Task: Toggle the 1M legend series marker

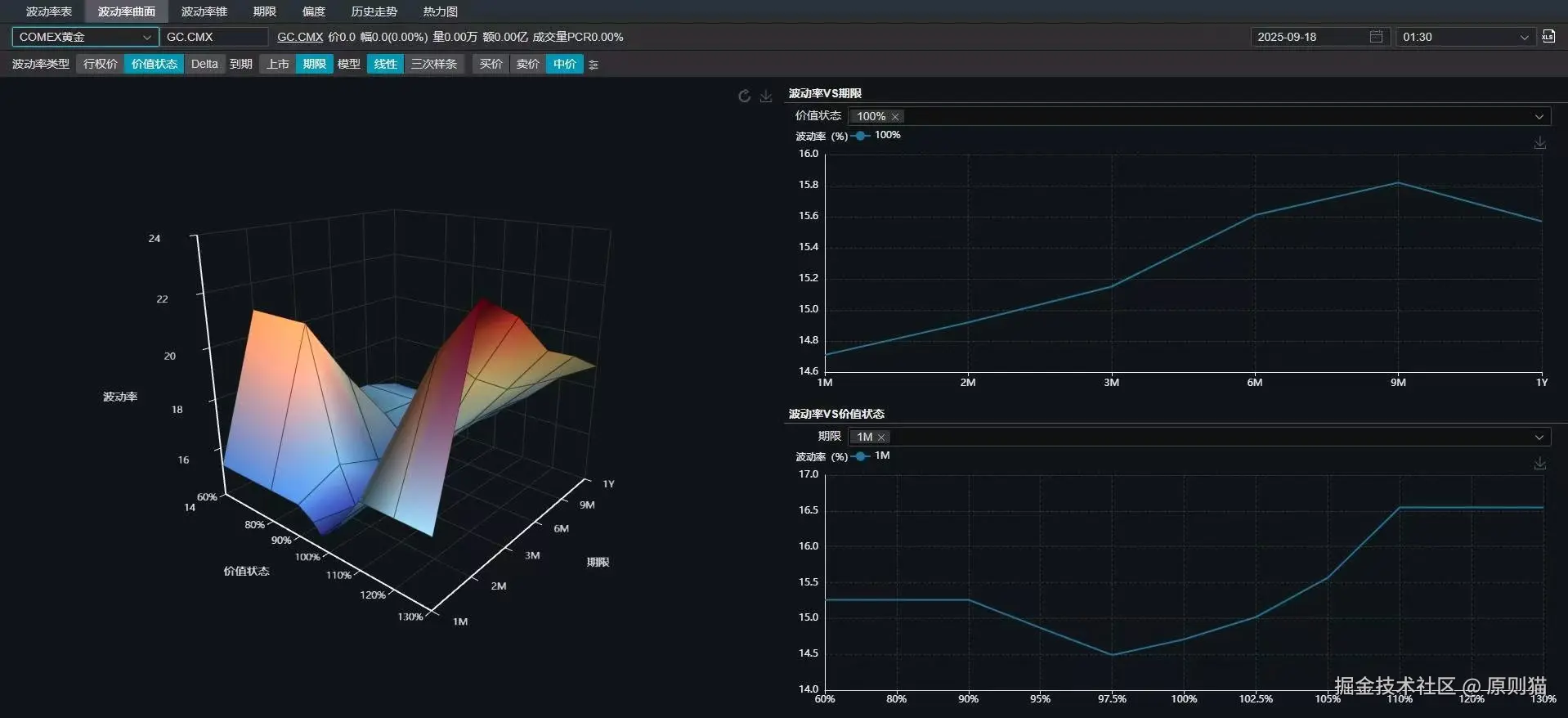Action: pos(860,456)
